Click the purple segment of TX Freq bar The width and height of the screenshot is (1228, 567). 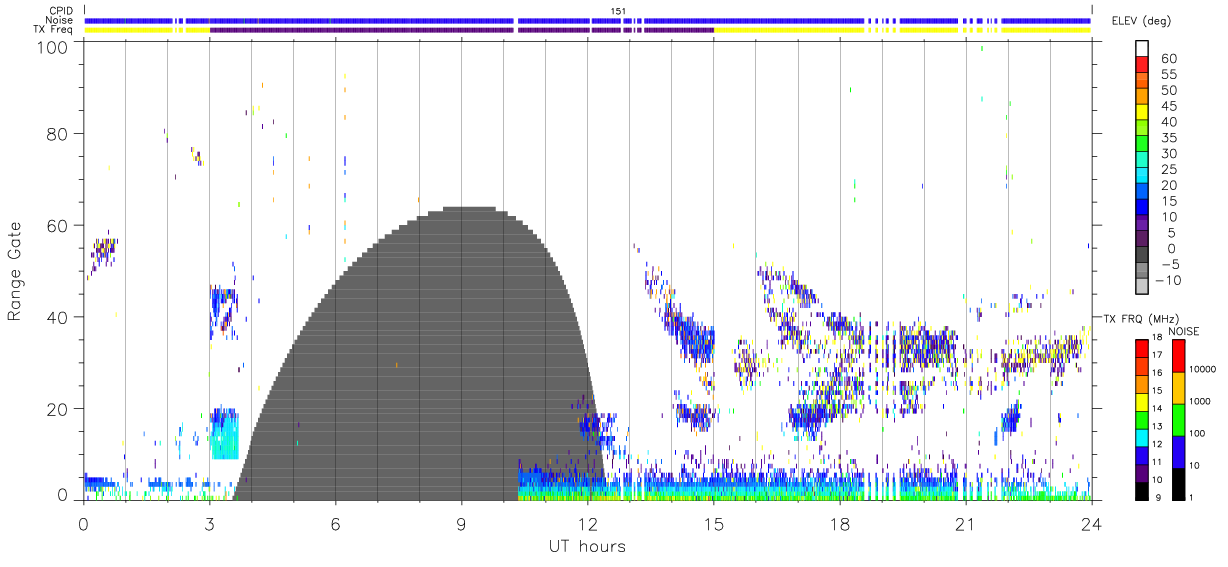pyautogui.click(x=462, y=30)
